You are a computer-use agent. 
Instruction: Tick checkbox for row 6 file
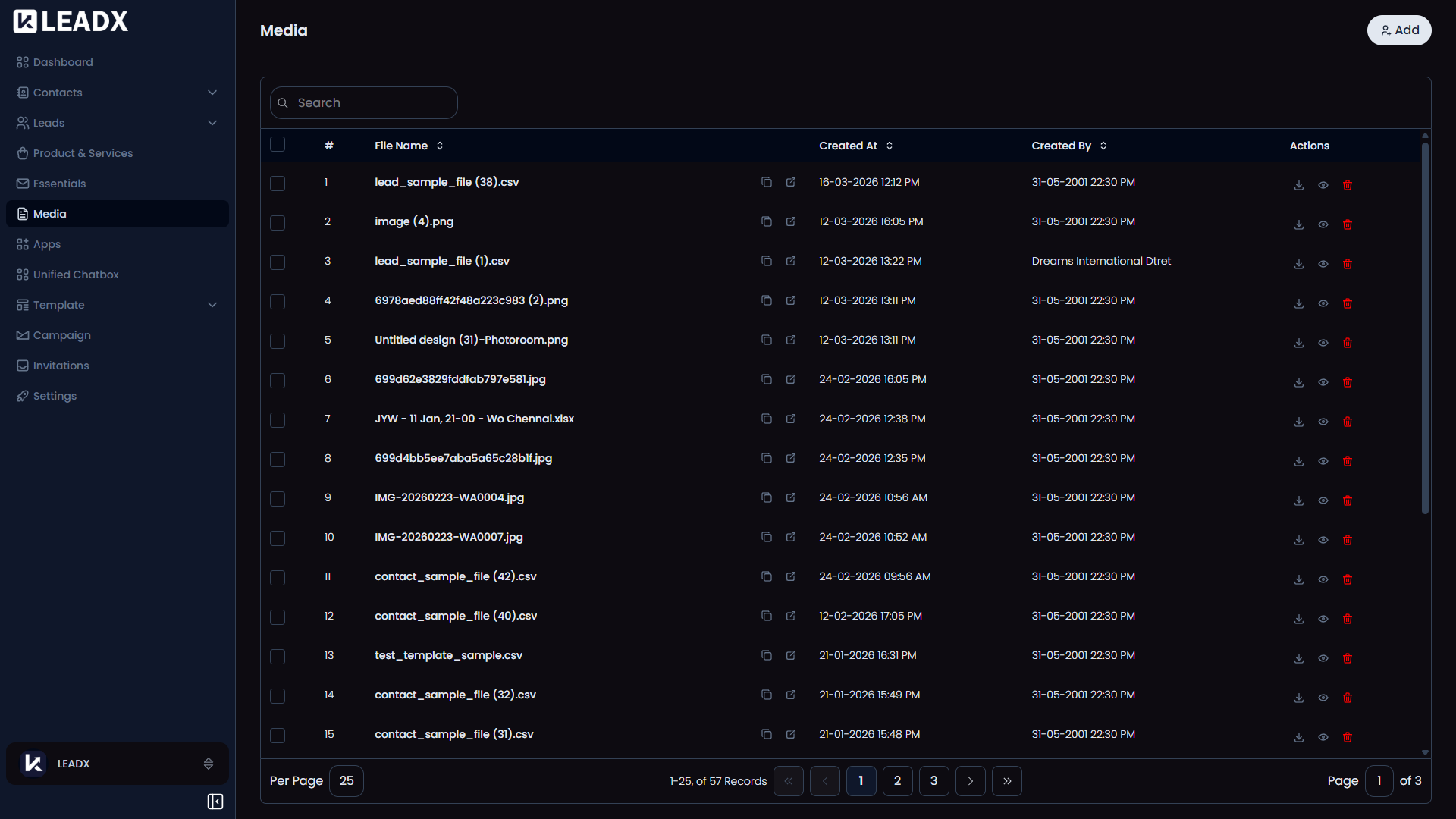pyautogui.click(x=278, y=381)
